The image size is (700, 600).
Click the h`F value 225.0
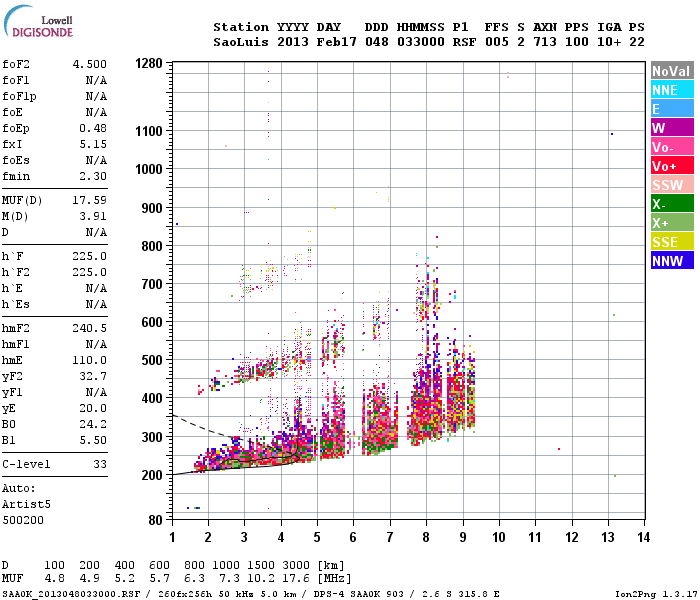90,256
